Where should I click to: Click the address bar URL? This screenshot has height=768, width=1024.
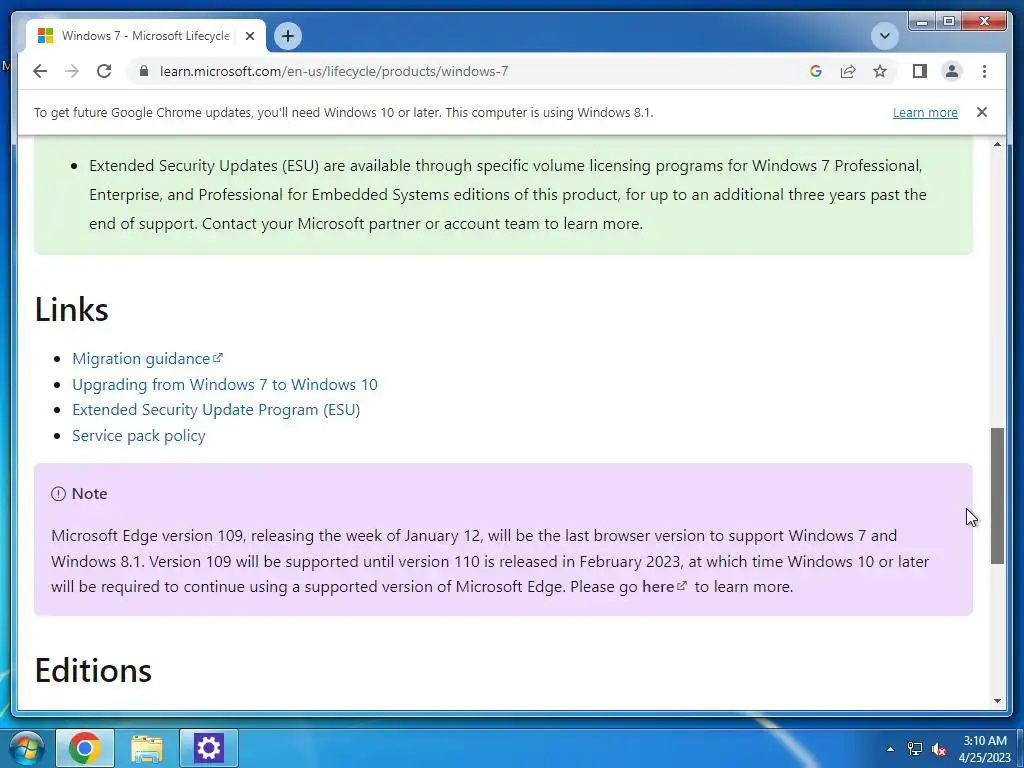(x=334, y=71)
